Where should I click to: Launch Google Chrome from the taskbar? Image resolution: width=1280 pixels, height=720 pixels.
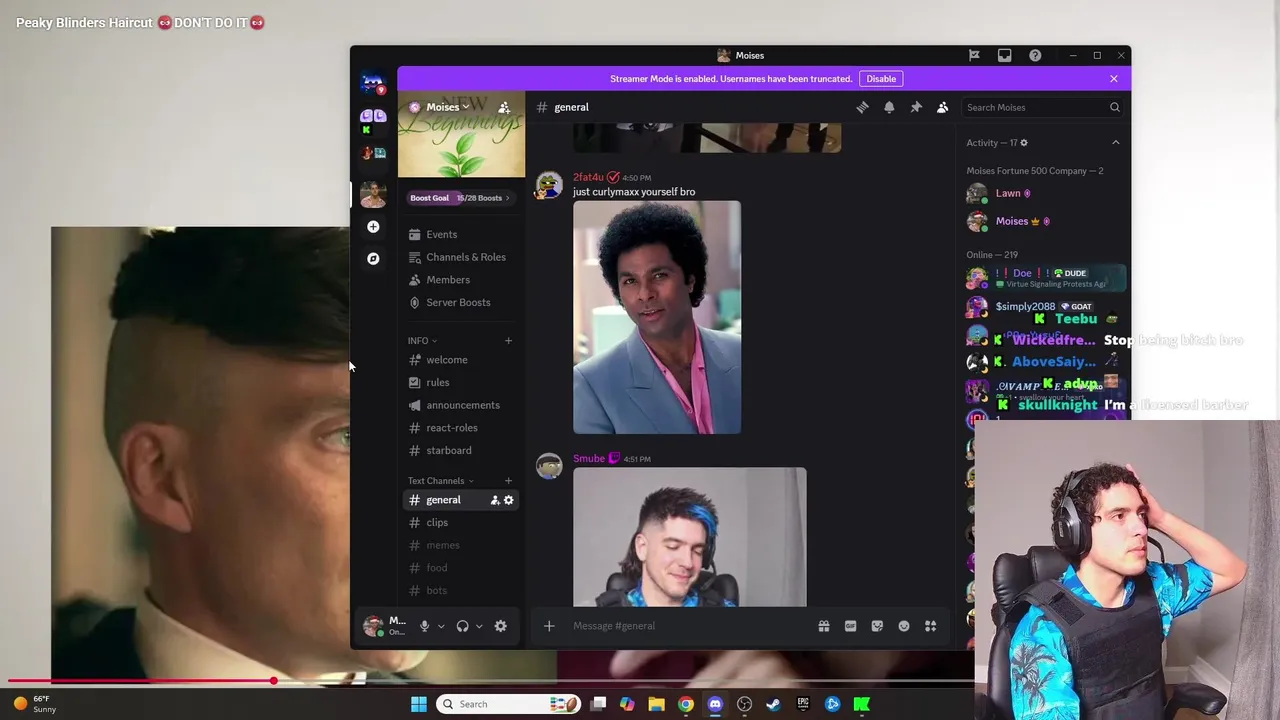686,704
